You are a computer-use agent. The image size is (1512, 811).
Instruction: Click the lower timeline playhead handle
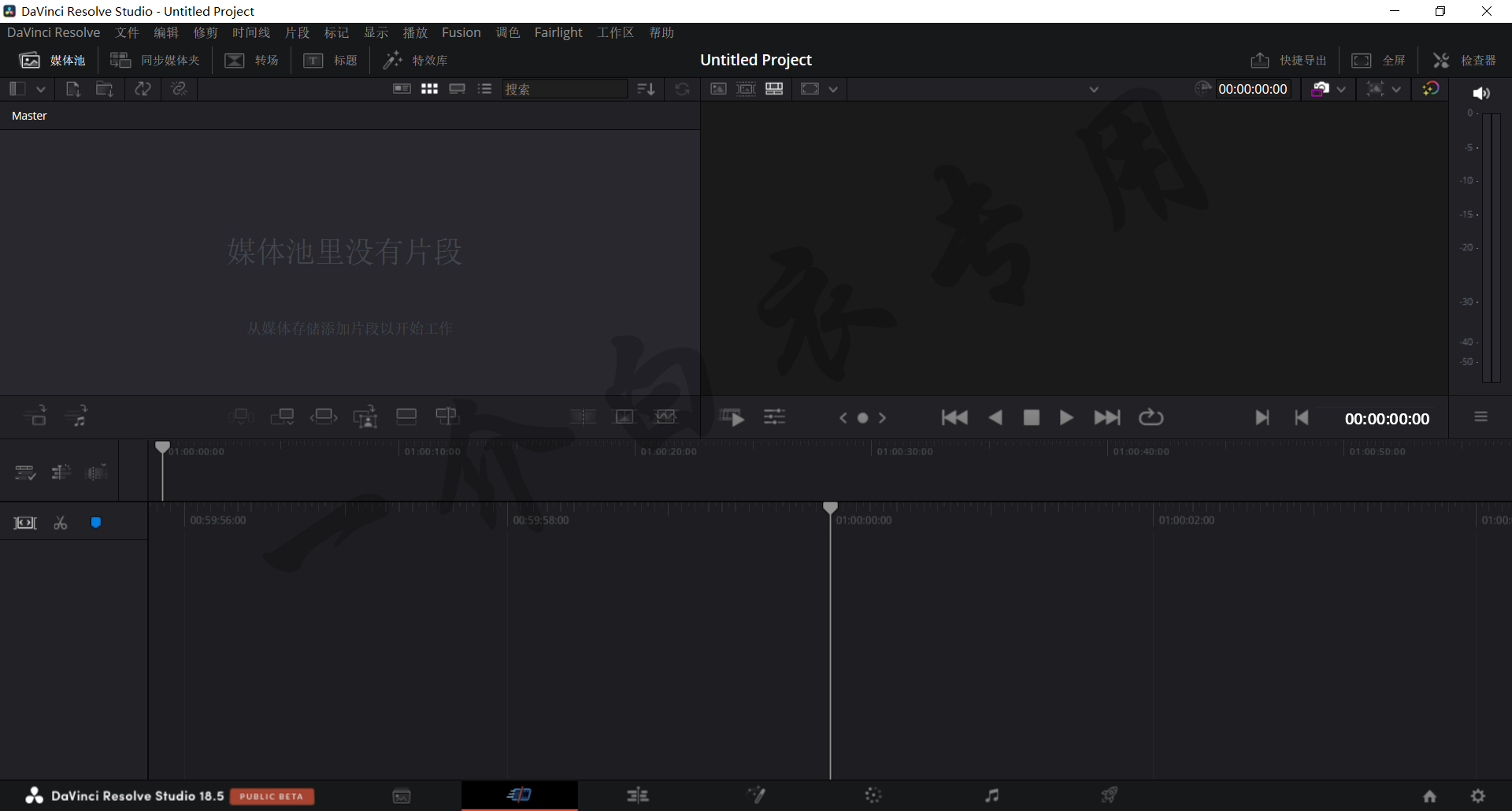pyautogui.click(x=830, y=508)
